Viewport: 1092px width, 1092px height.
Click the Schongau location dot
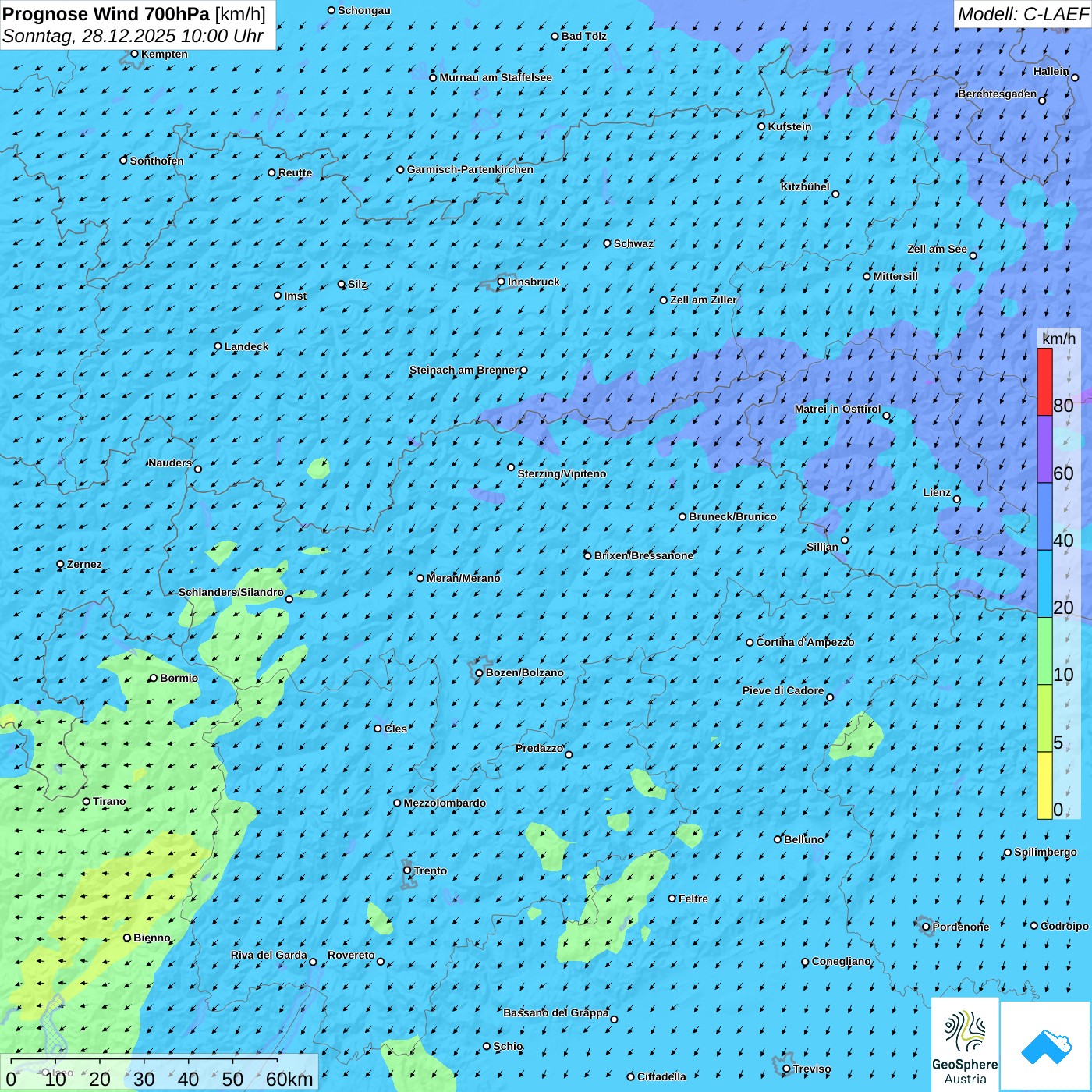(331, 10)
